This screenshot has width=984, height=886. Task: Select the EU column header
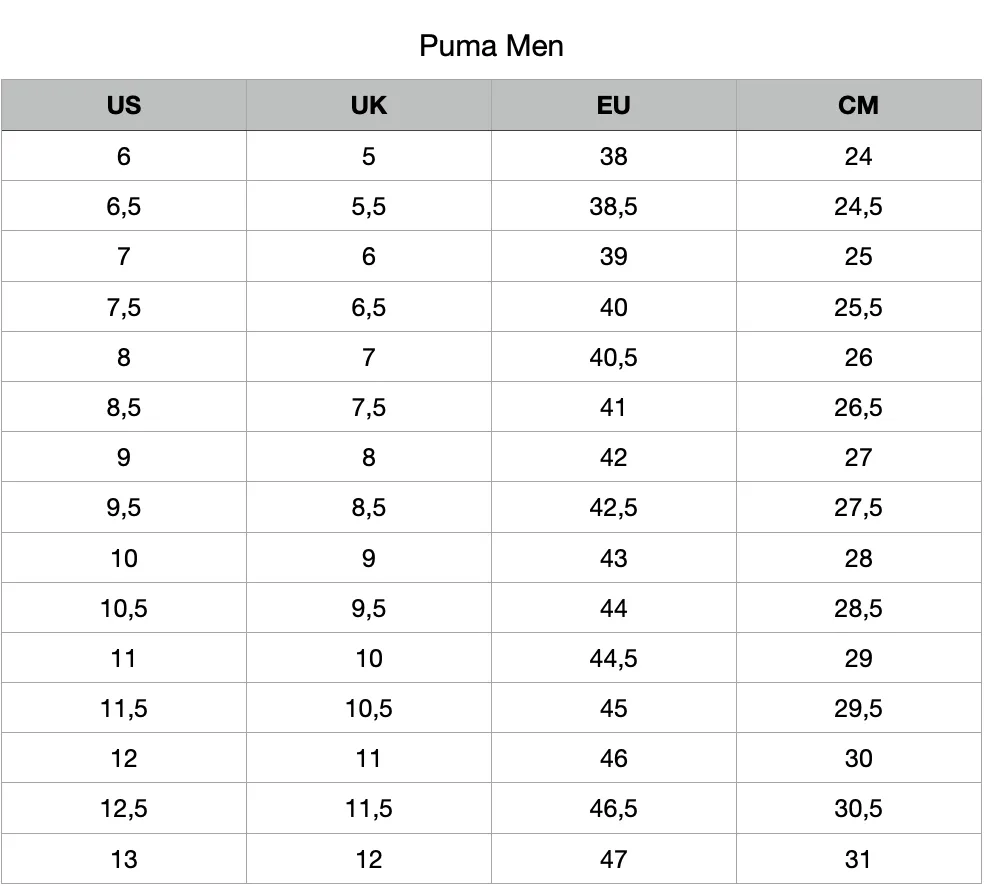(x=614, y=105)
